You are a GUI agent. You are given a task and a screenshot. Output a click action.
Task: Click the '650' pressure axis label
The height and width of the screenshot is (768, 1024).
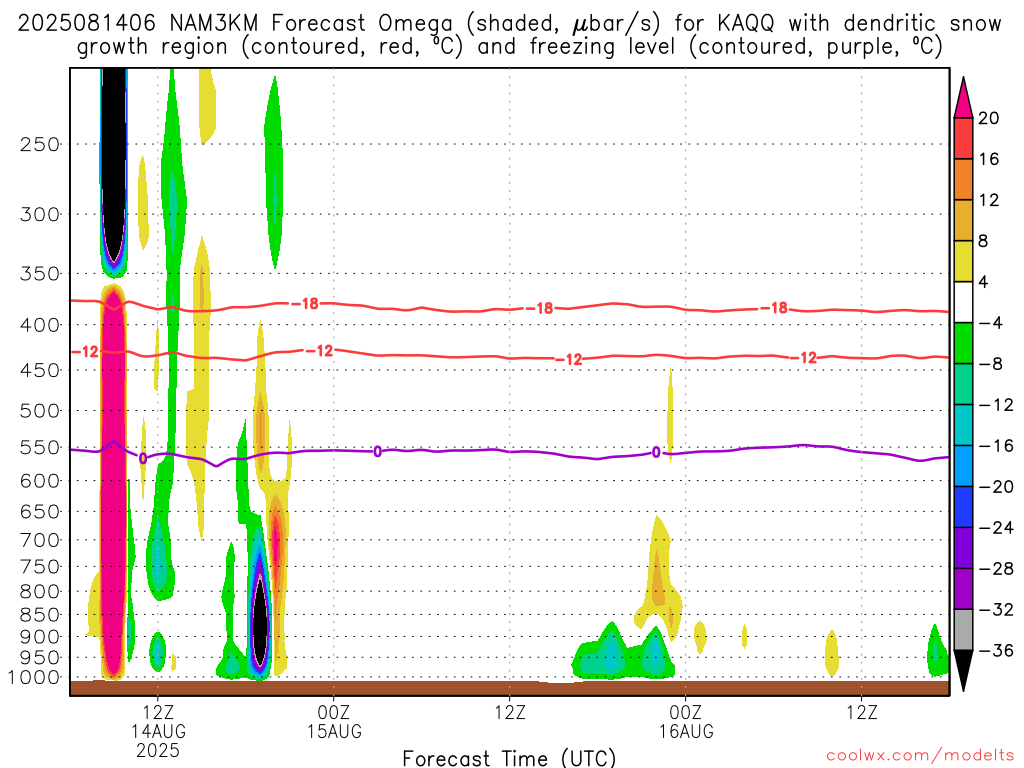click(x=40, y=511)
